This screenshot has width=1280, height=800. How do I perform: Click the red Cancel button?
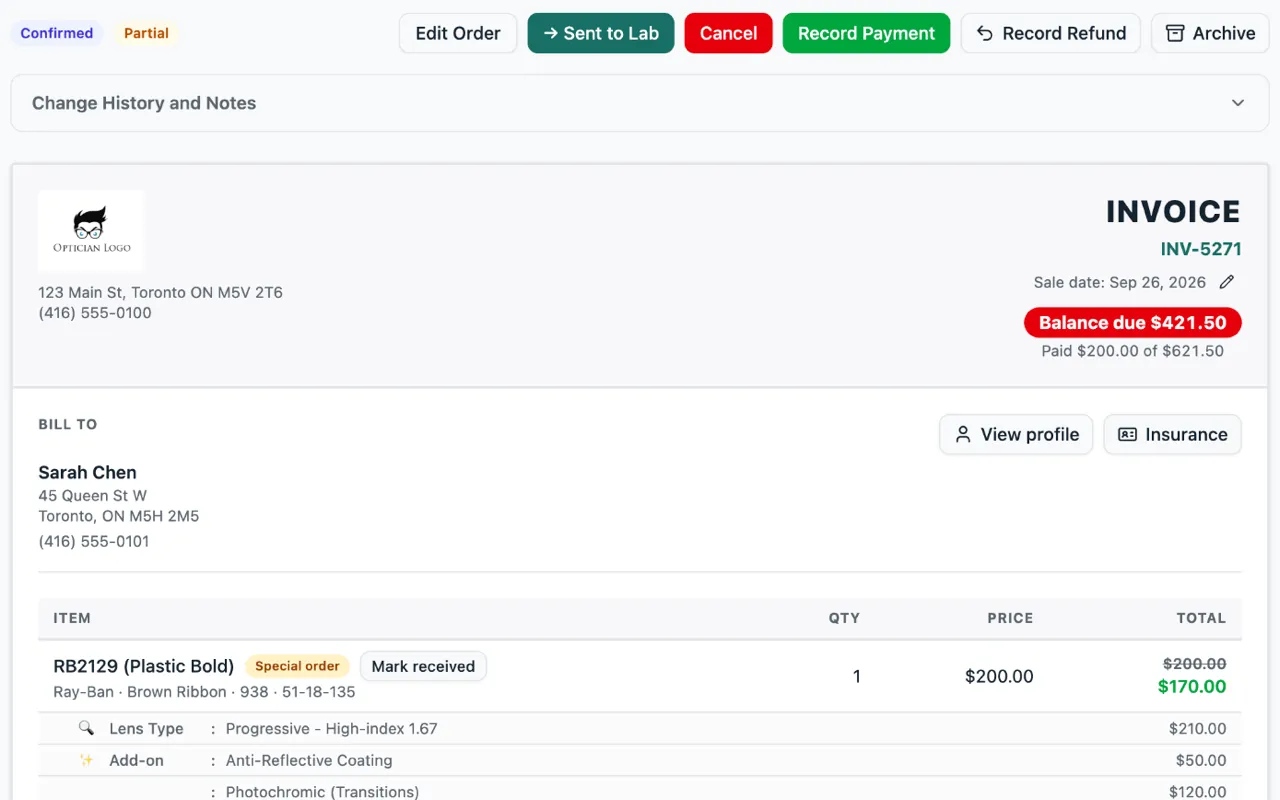728,33
